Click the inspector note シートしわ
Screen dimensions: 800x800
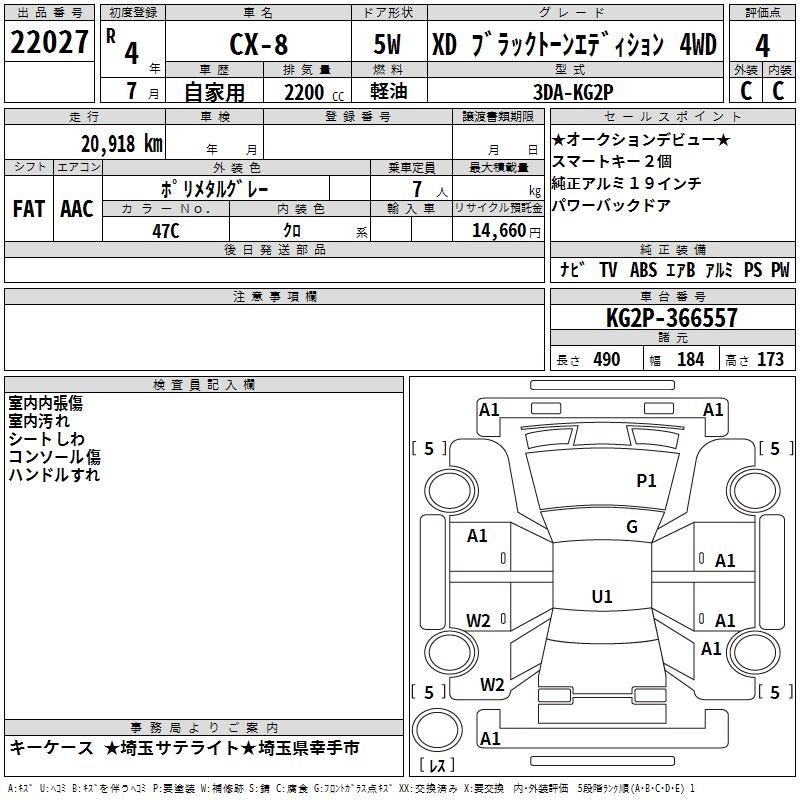[x=46, y=439]
